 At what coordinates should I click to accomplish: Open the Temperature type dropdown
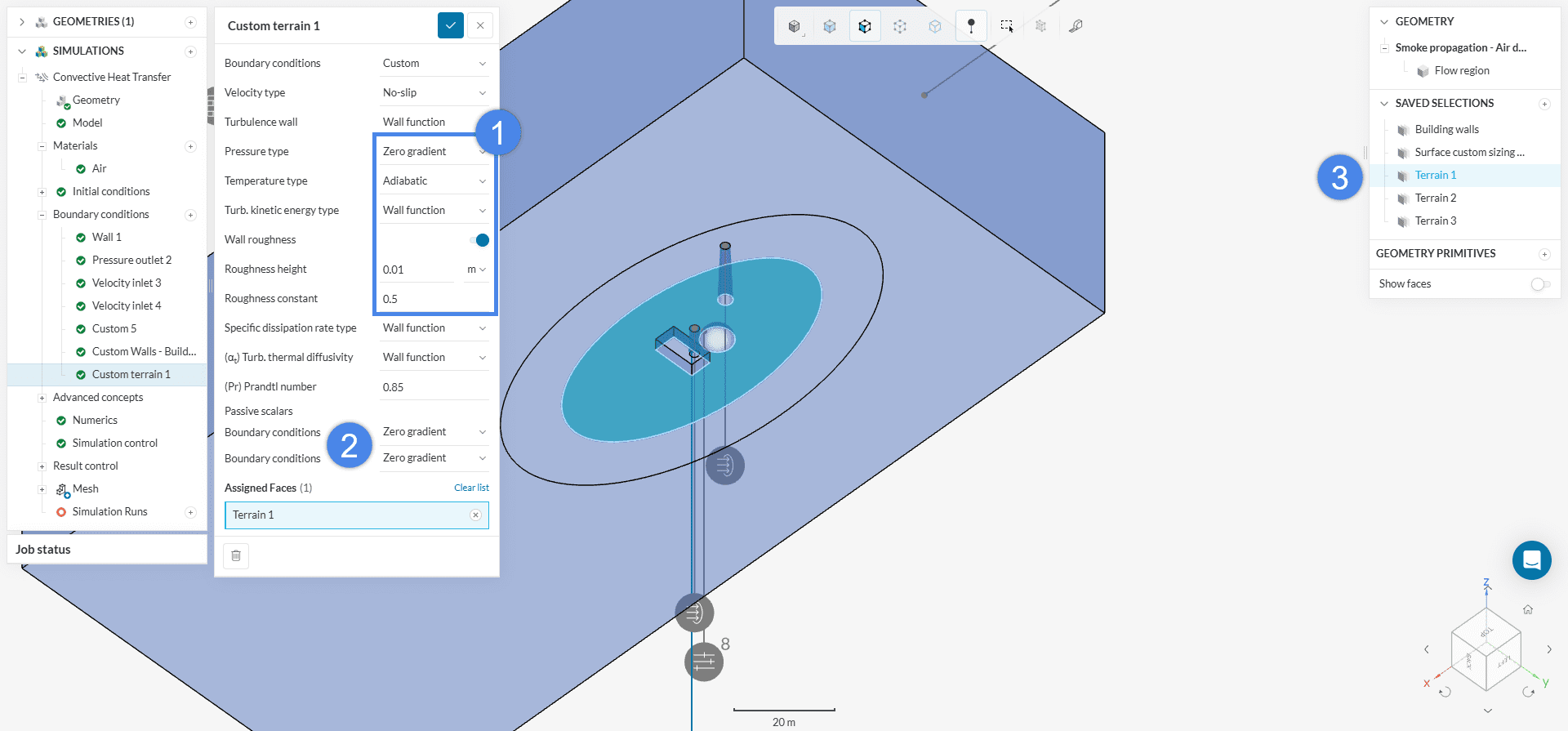pos(434,181)
